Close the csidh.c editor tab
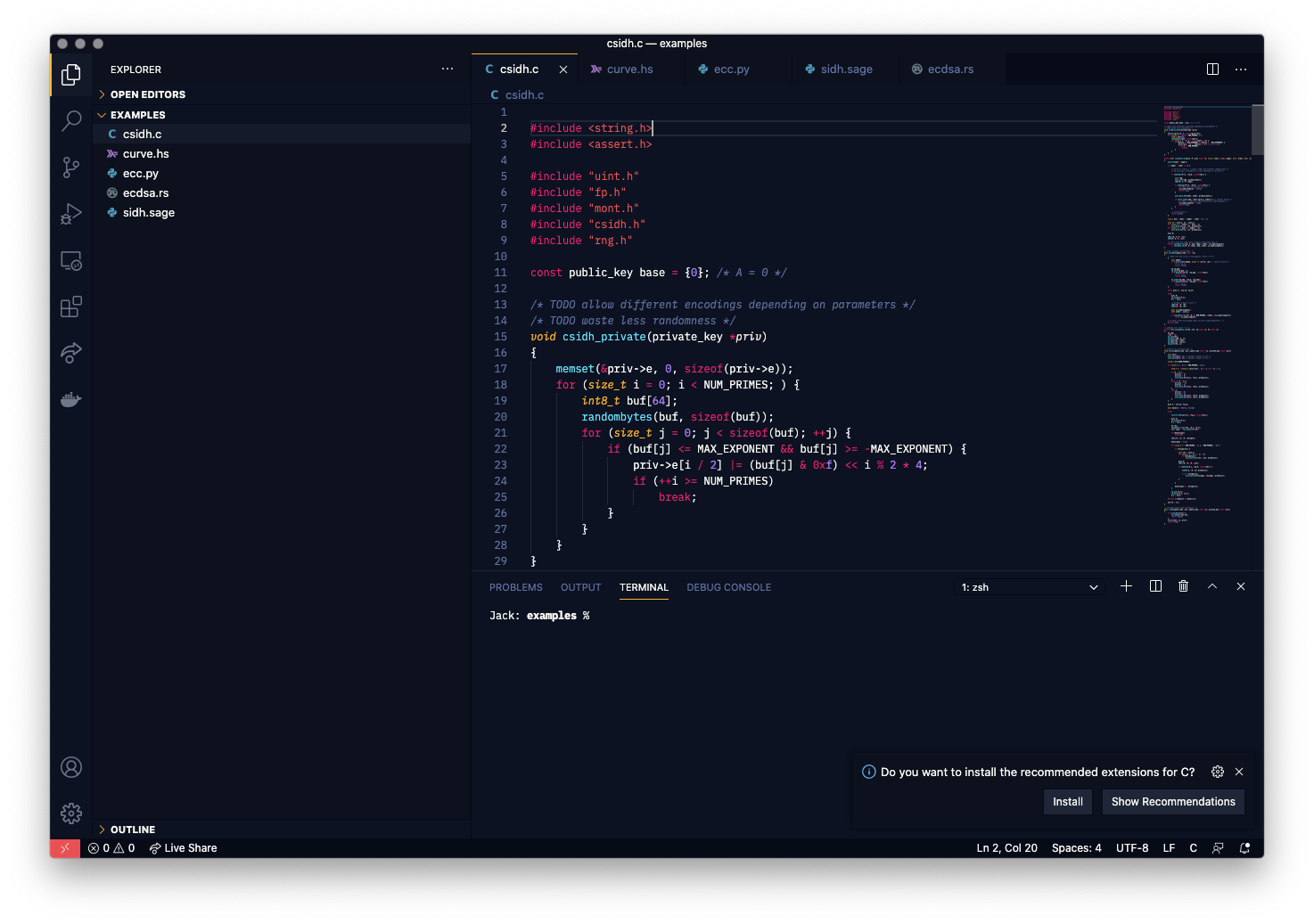This screenshot has width=1314, height=924. (x=563, y=70)
